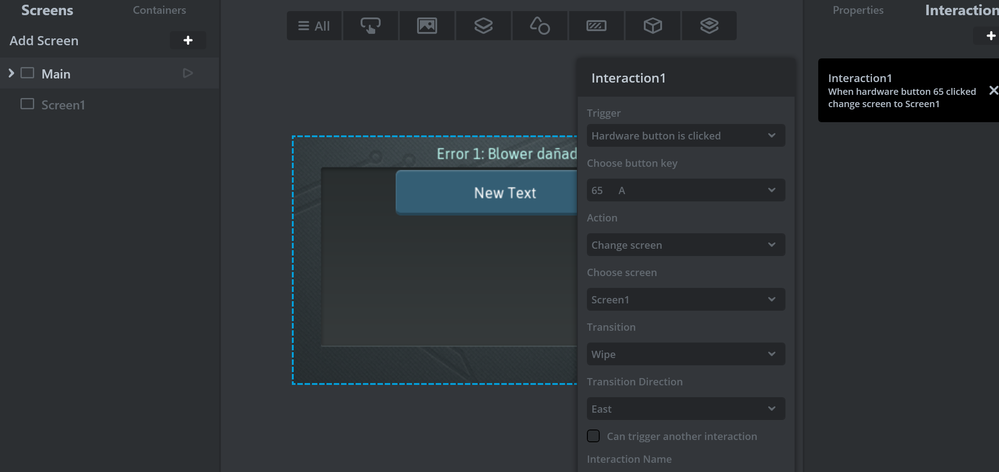Select the Interaction1 summary card
Screen dimensions: 999x472
coord(909,90)
